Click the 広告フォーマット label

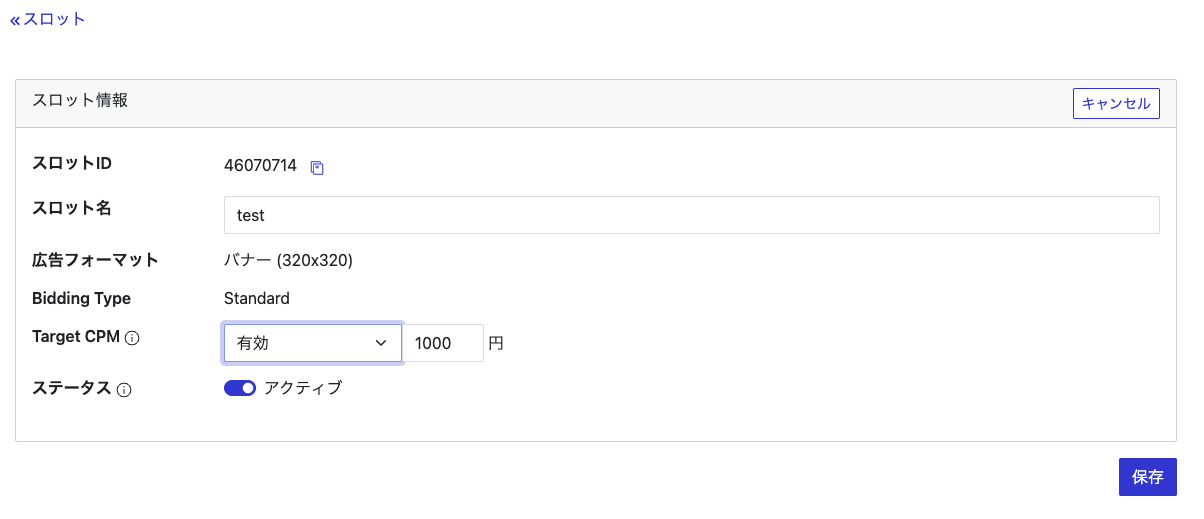95,261
